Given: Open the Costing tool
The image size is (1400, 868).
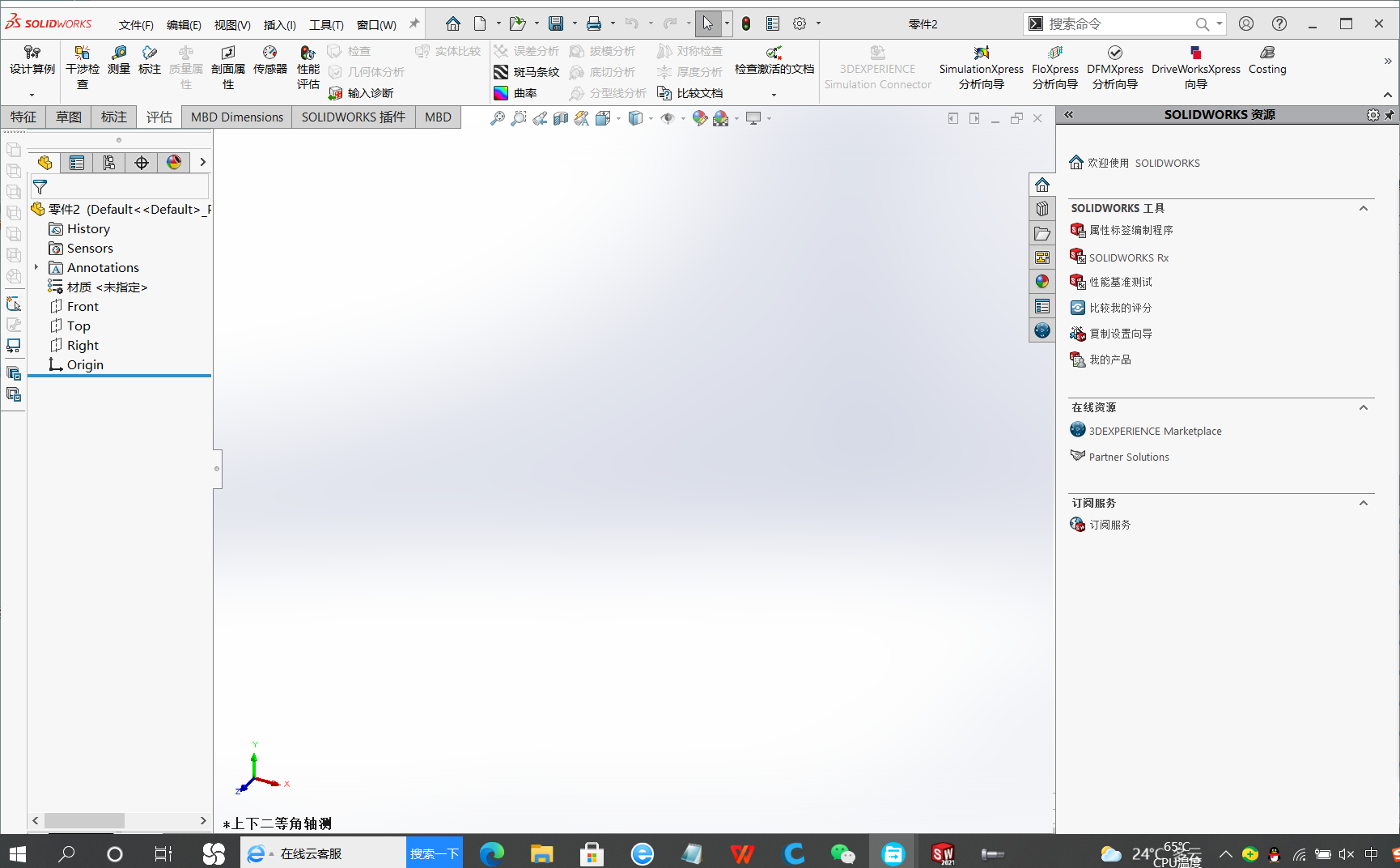Looking at the screenshot, I should (x=1266, y=65).
